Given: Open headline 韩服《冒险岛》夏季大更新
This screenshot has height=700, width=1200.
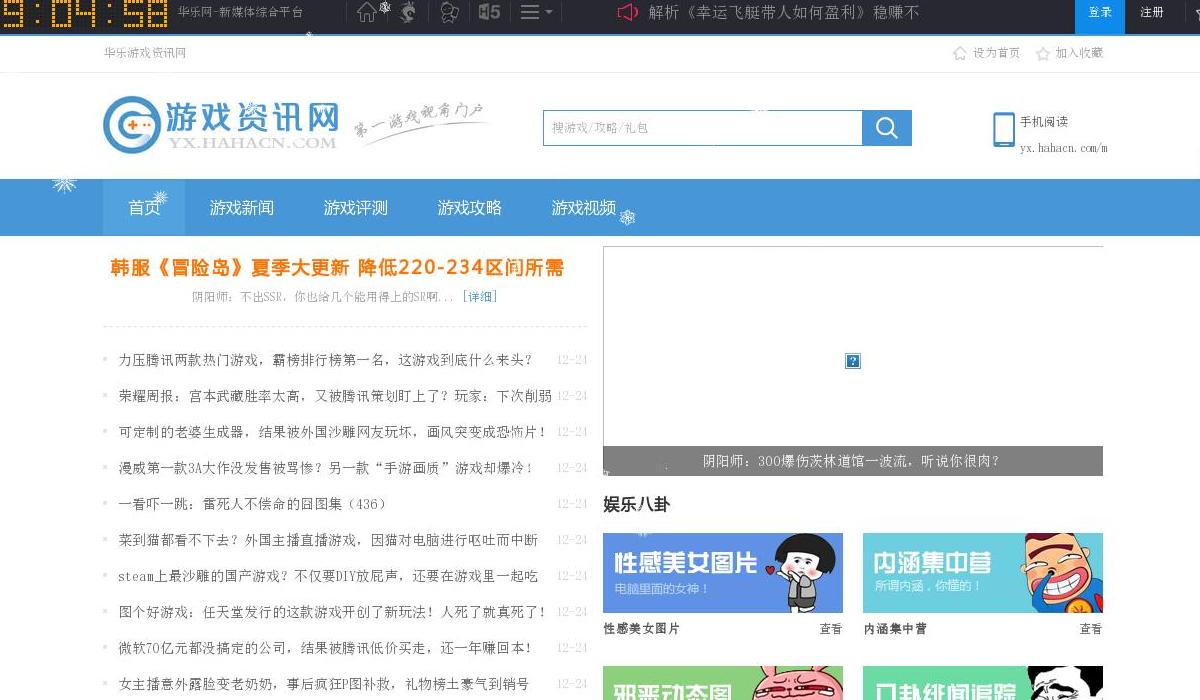Looking at the screenshot, I should [x=337, y=268].
